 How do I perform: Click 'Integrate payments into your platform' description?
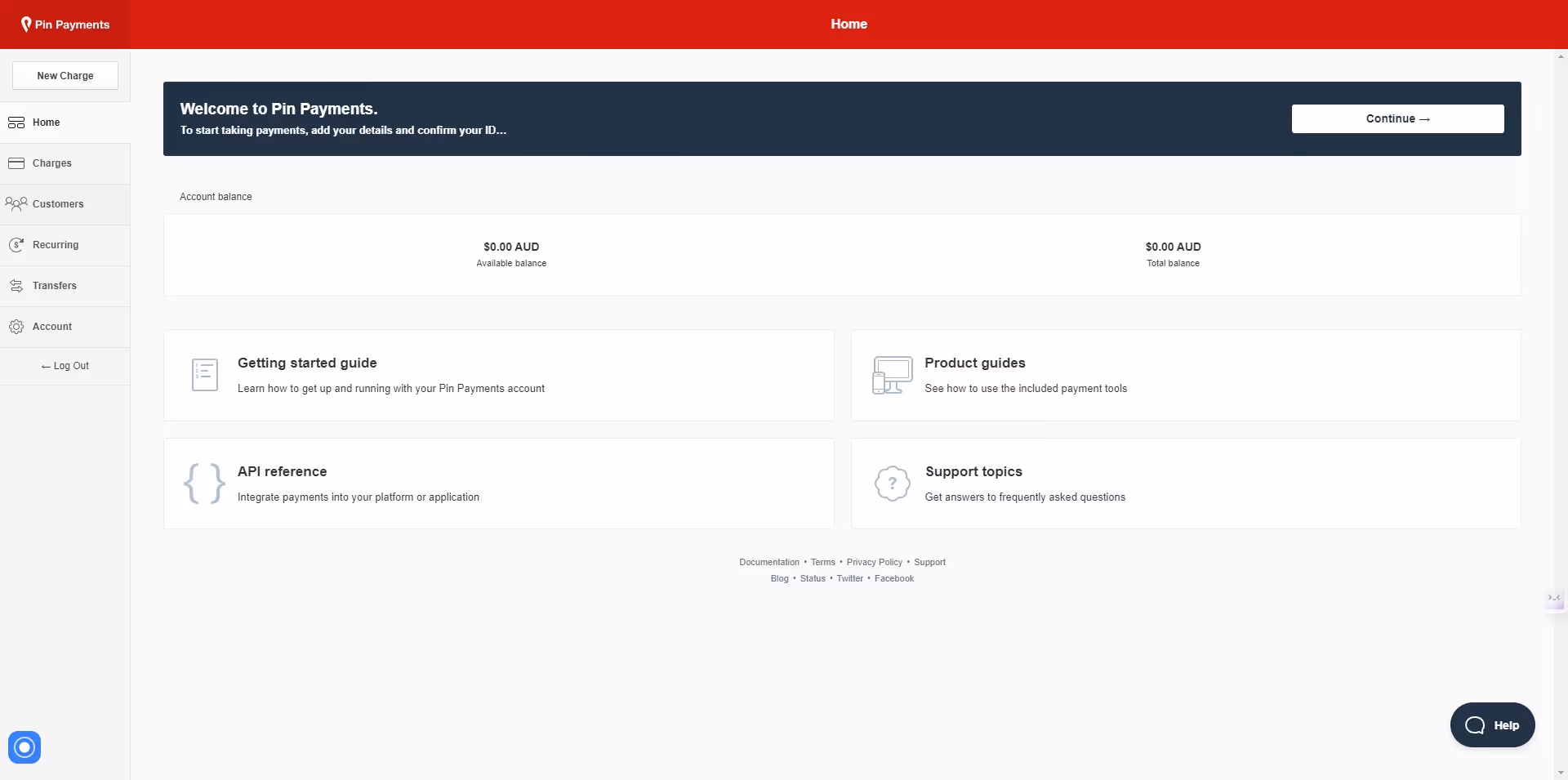(x=359, y=497)
